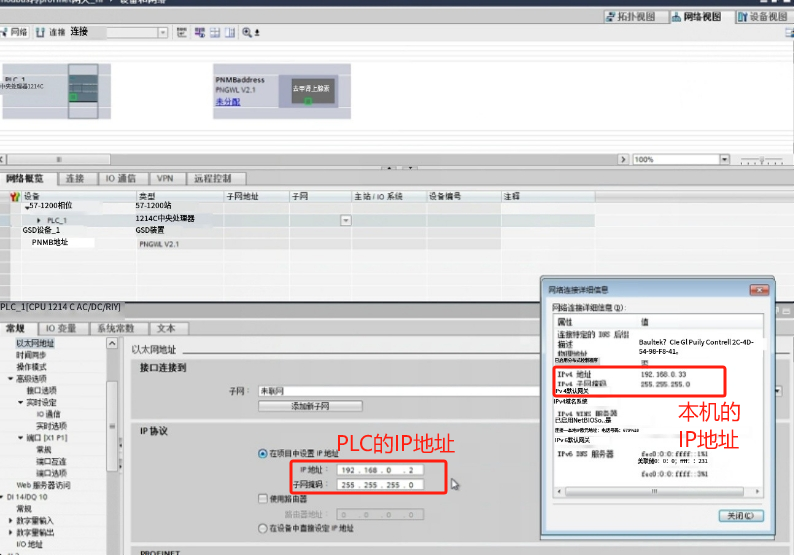Viewport: 794px width, 555px height.
Task: Open the dropdown in PLC_1 row subnet column
Action: [346, 221]
